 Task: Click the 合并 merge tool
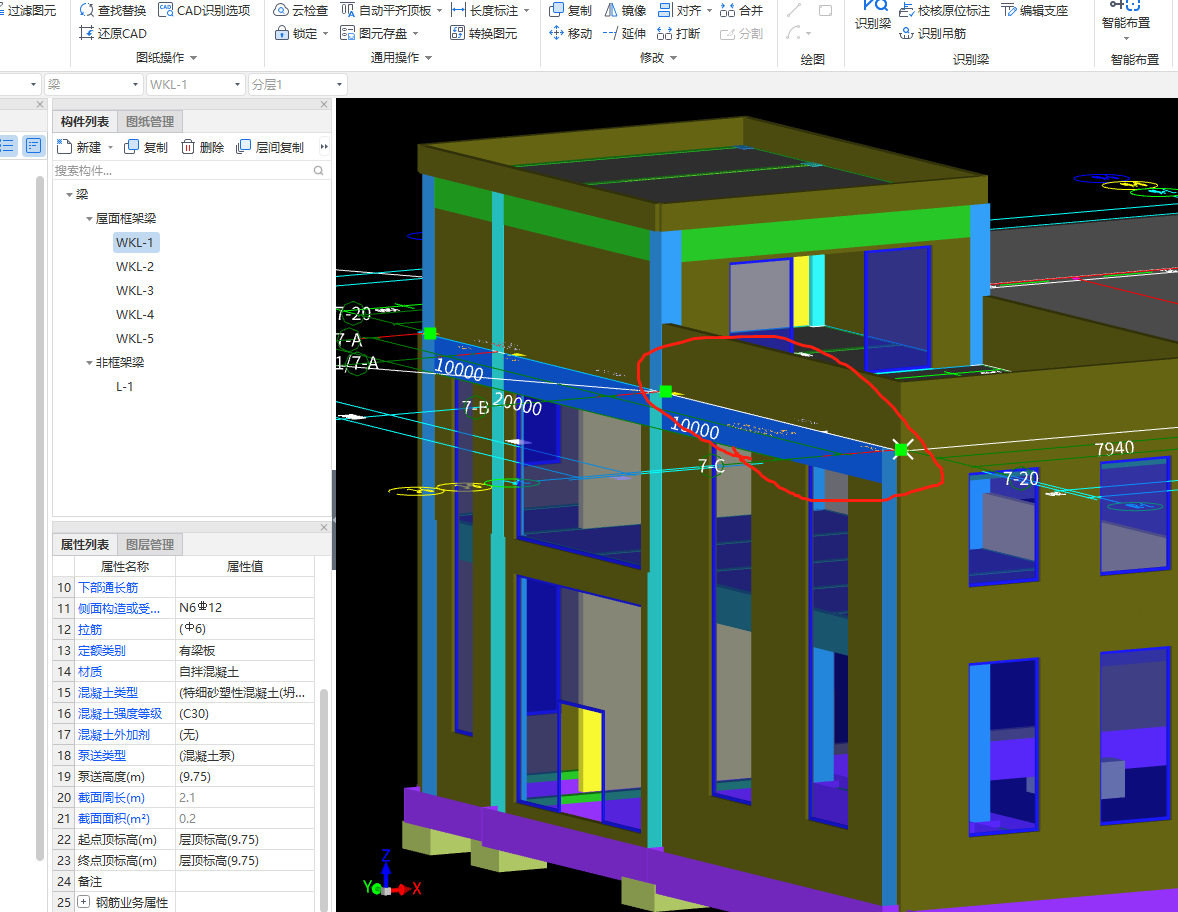click(741, 11)
